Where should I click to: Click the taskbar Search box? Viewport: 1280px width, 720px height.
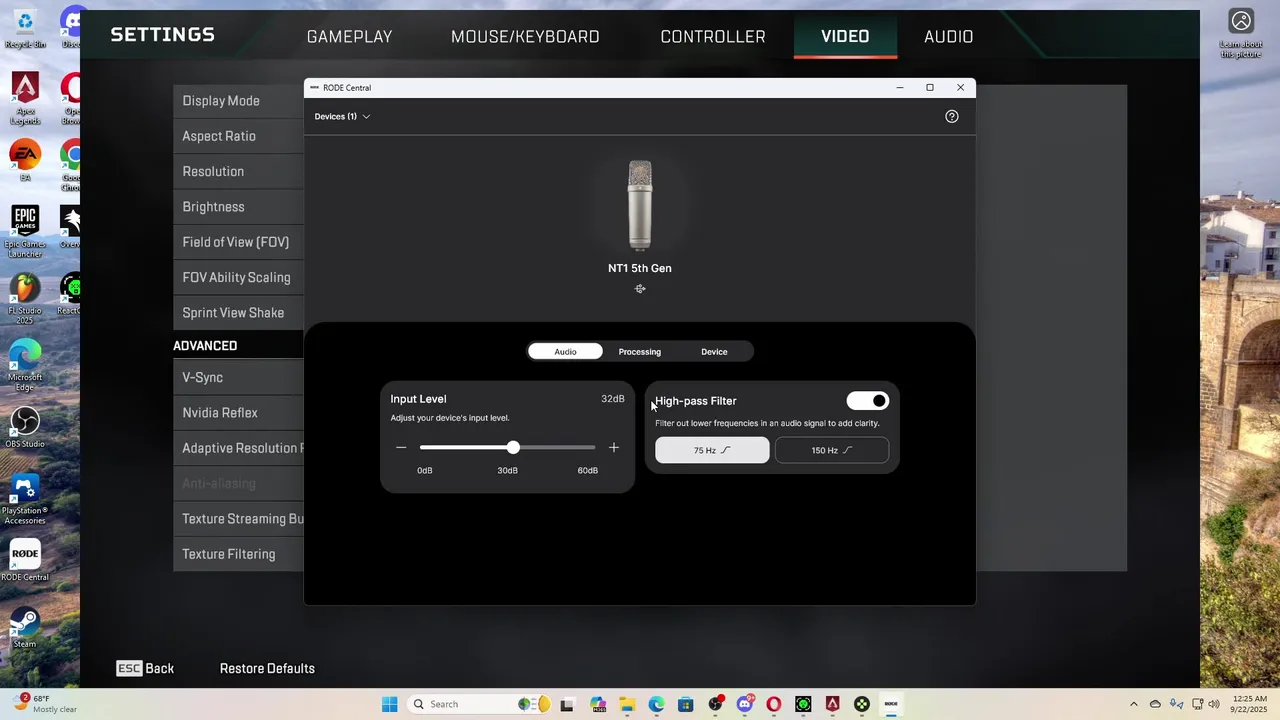tap(480, 704)
